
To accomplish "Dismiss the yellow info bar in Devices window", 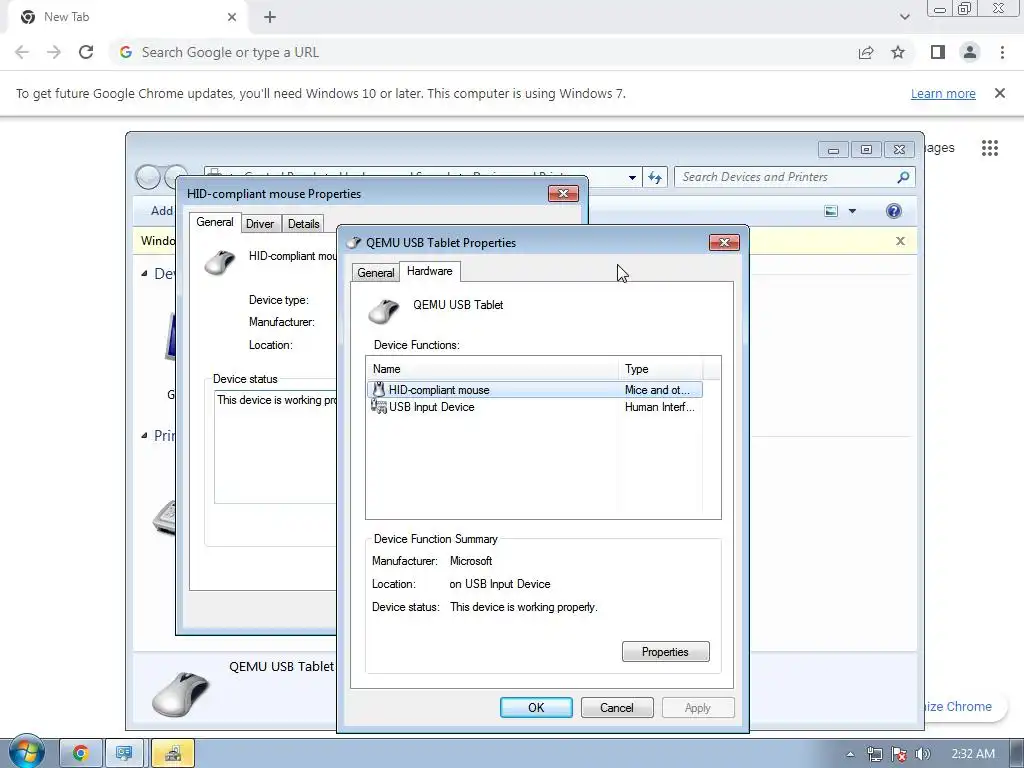I will (x=900, y=241).
